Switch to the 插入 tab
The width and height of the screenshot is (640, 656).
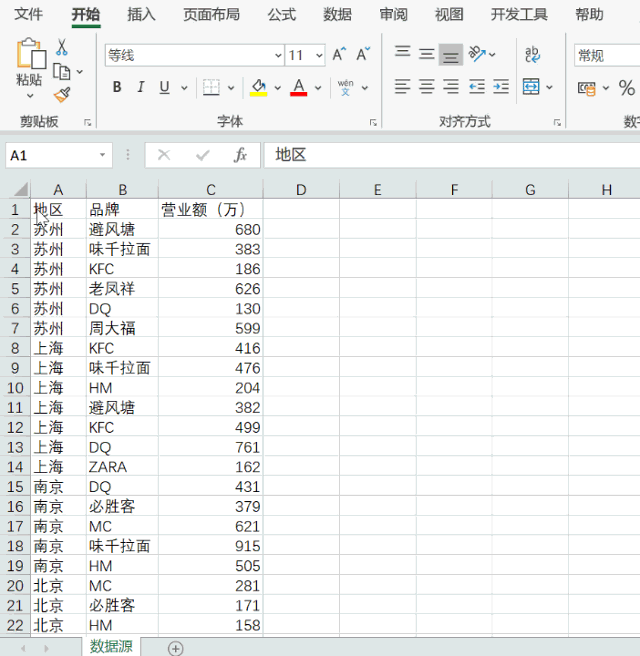coord(141,14)
